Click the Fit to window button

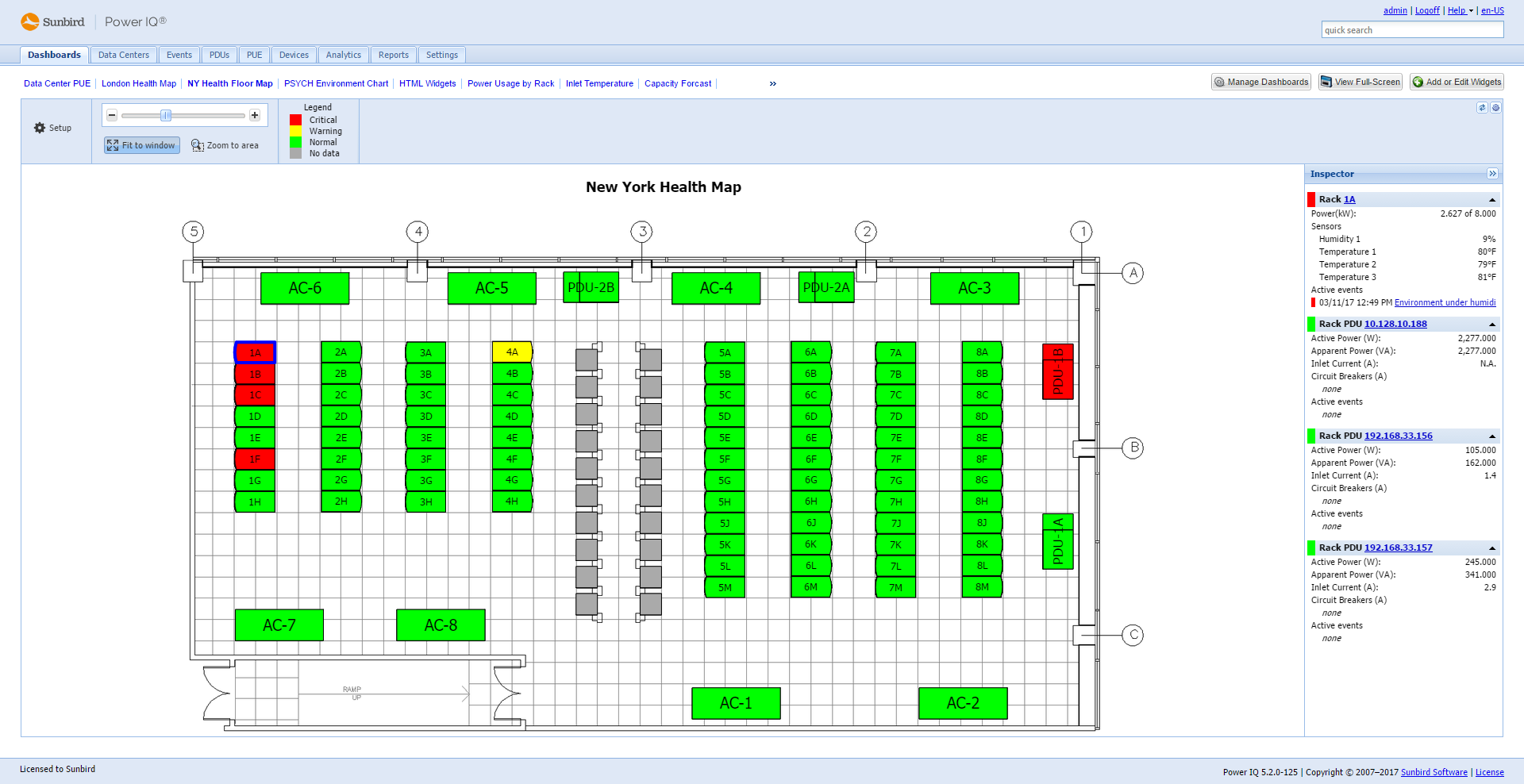pos(140,145)
